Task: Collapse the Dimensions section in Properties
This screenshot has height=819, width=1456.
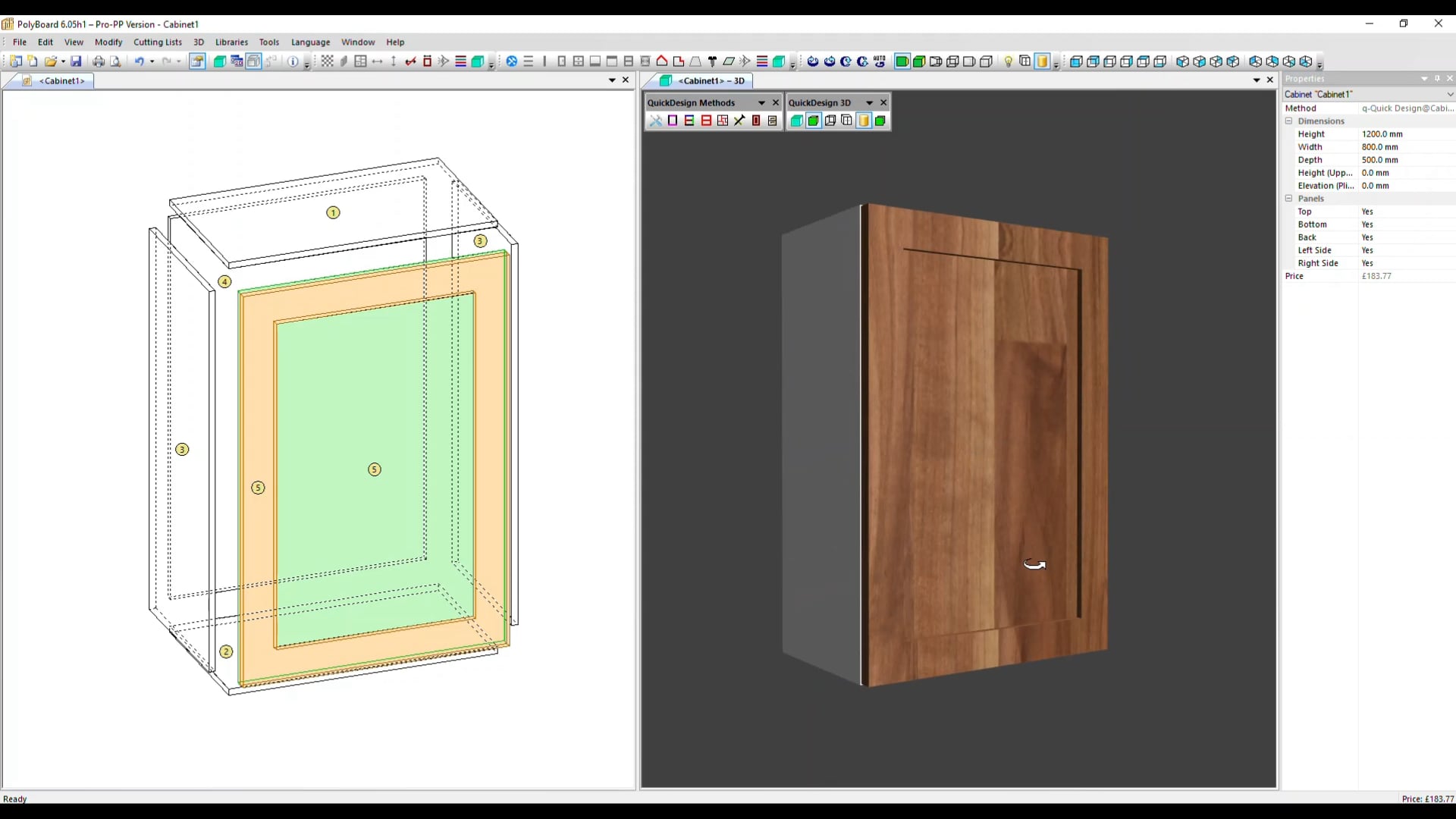Action: (1290, 121)
